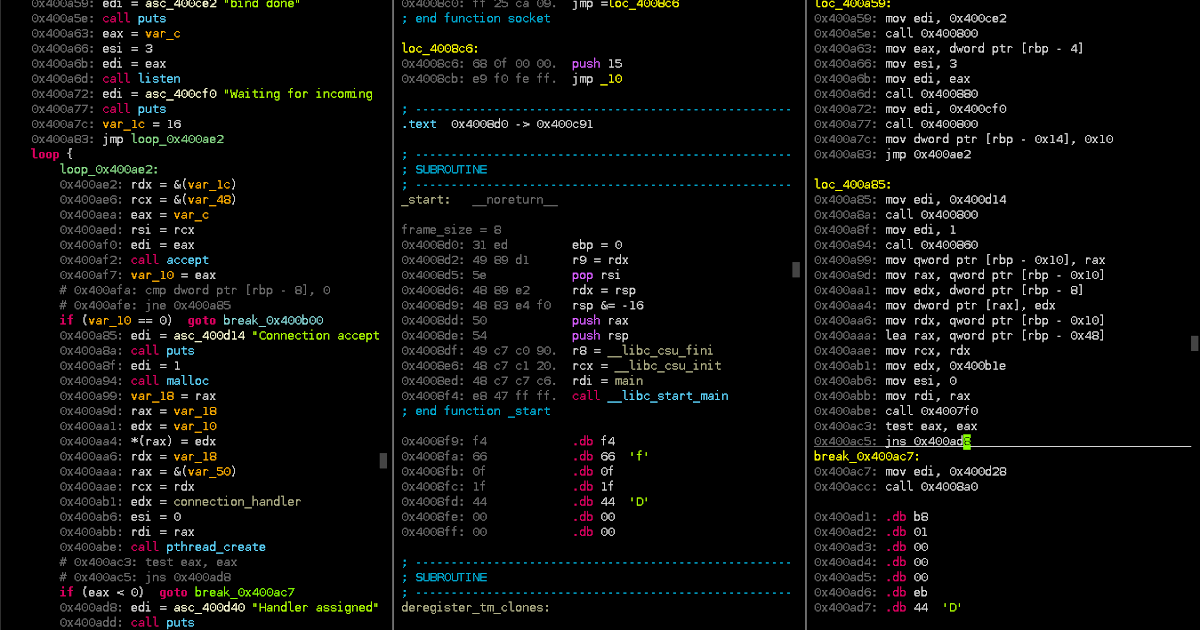
Task: Click the '; end function _start' comment
Action: 476,411
